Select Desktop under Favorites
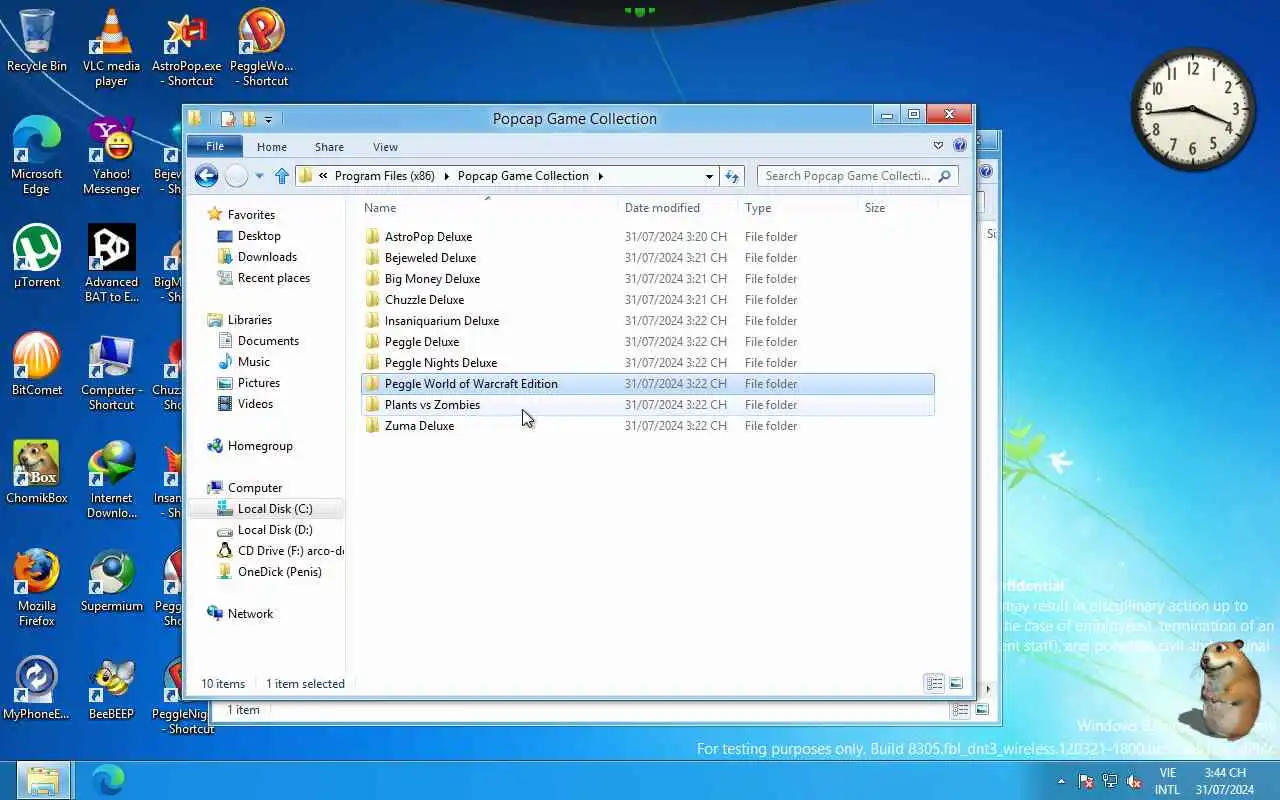This screenshot has height=800, width=1280. click(x=258, y=236)
